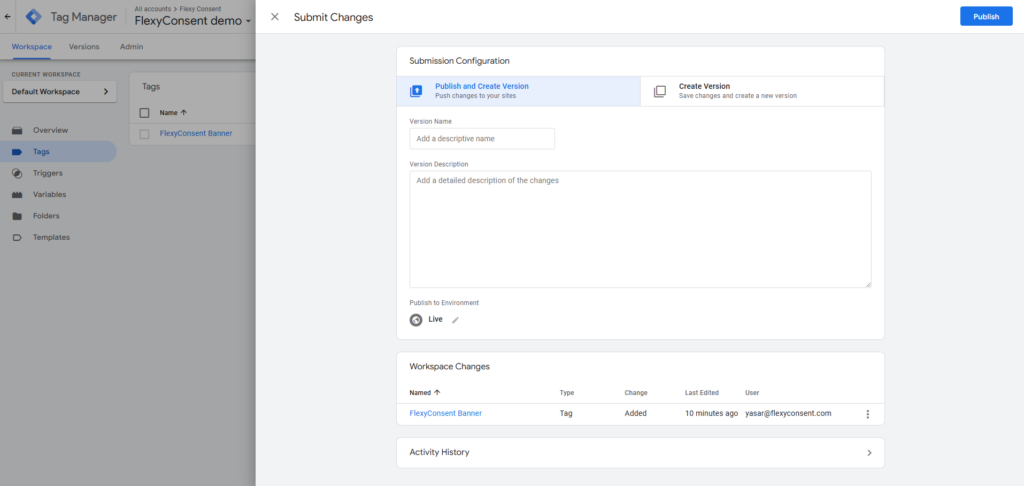Image resolution: width=1024 pixels, height=486 pixels.
Task: Switch to the Versions tab
Action: [x=84, y=47]
